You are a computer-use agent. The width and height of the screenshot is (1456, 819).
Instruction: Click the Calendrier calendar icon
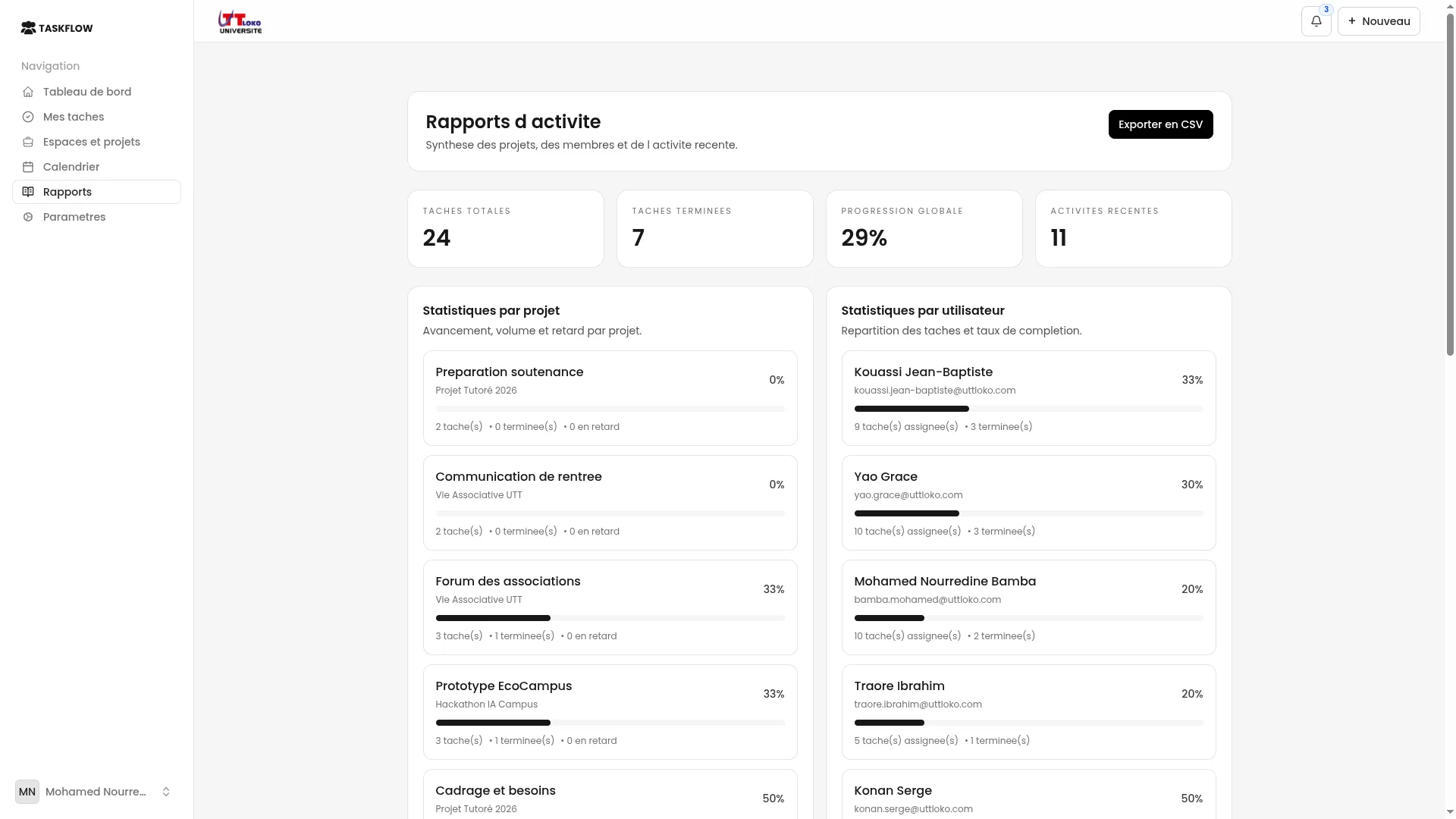tap(28, 167)
